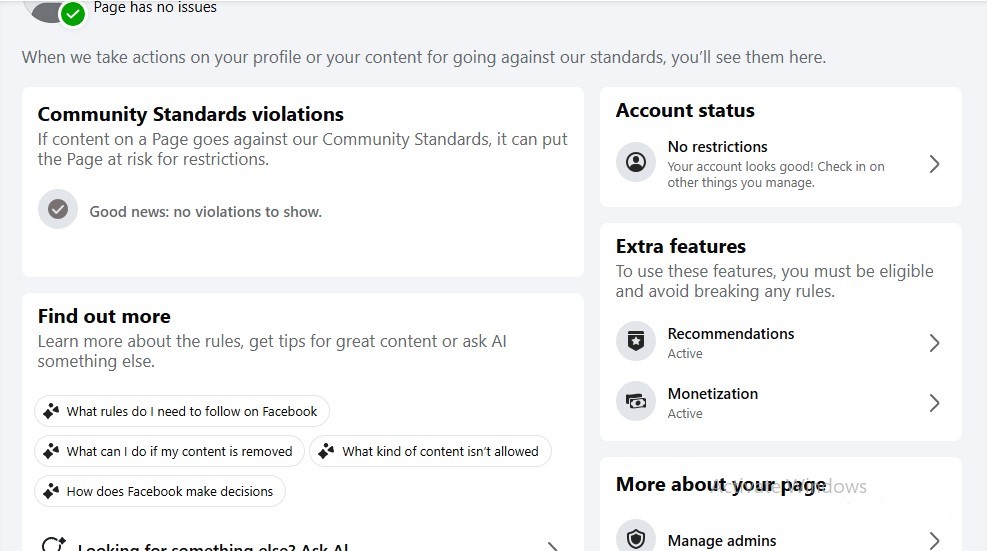Click sparkle icon beside Facebook decisions question
The height and width of the screenshot is (551, 987).
tap(51, 491)
